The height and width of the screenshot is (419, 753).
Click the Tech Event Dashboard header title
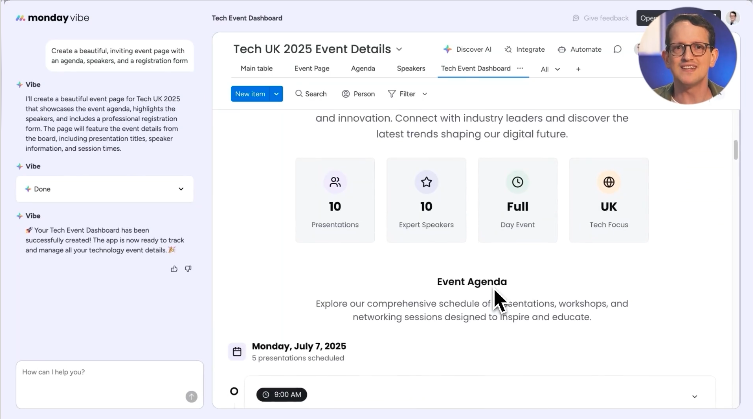coord(247,18)
